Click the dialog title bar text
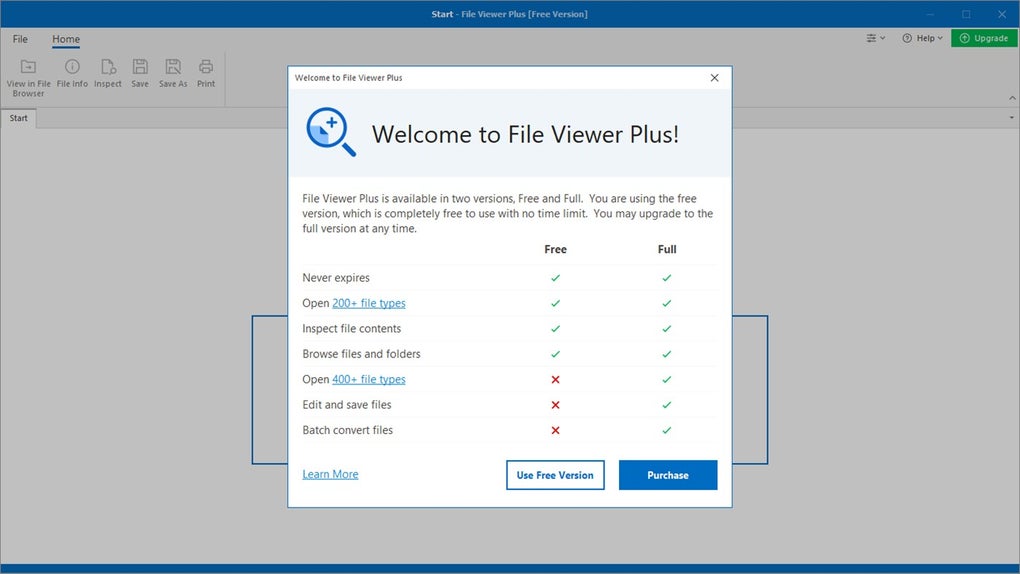1020x574 pixels. point(349,77)
